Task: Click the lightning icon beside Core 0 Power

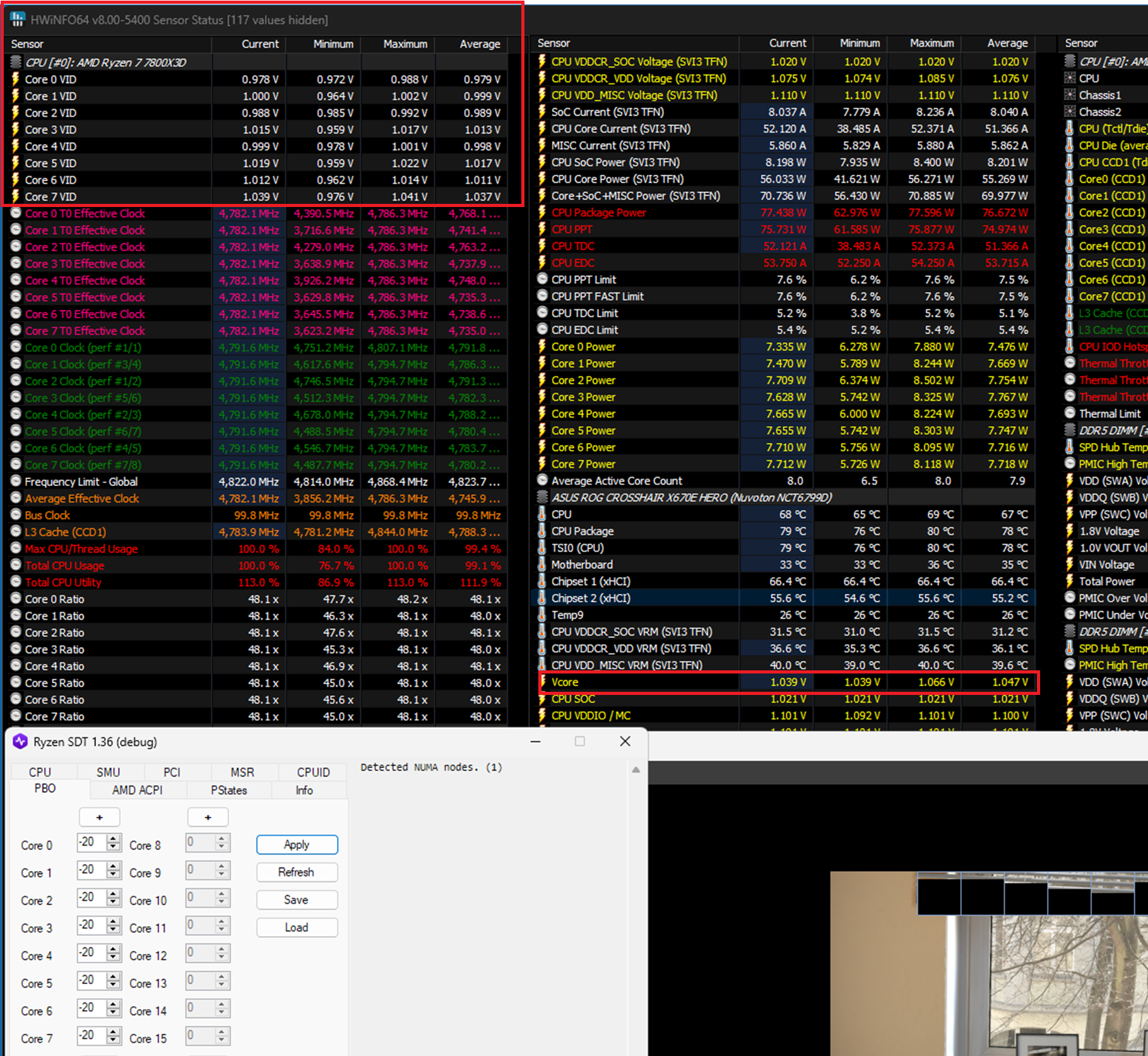Action: coord(542,346)
